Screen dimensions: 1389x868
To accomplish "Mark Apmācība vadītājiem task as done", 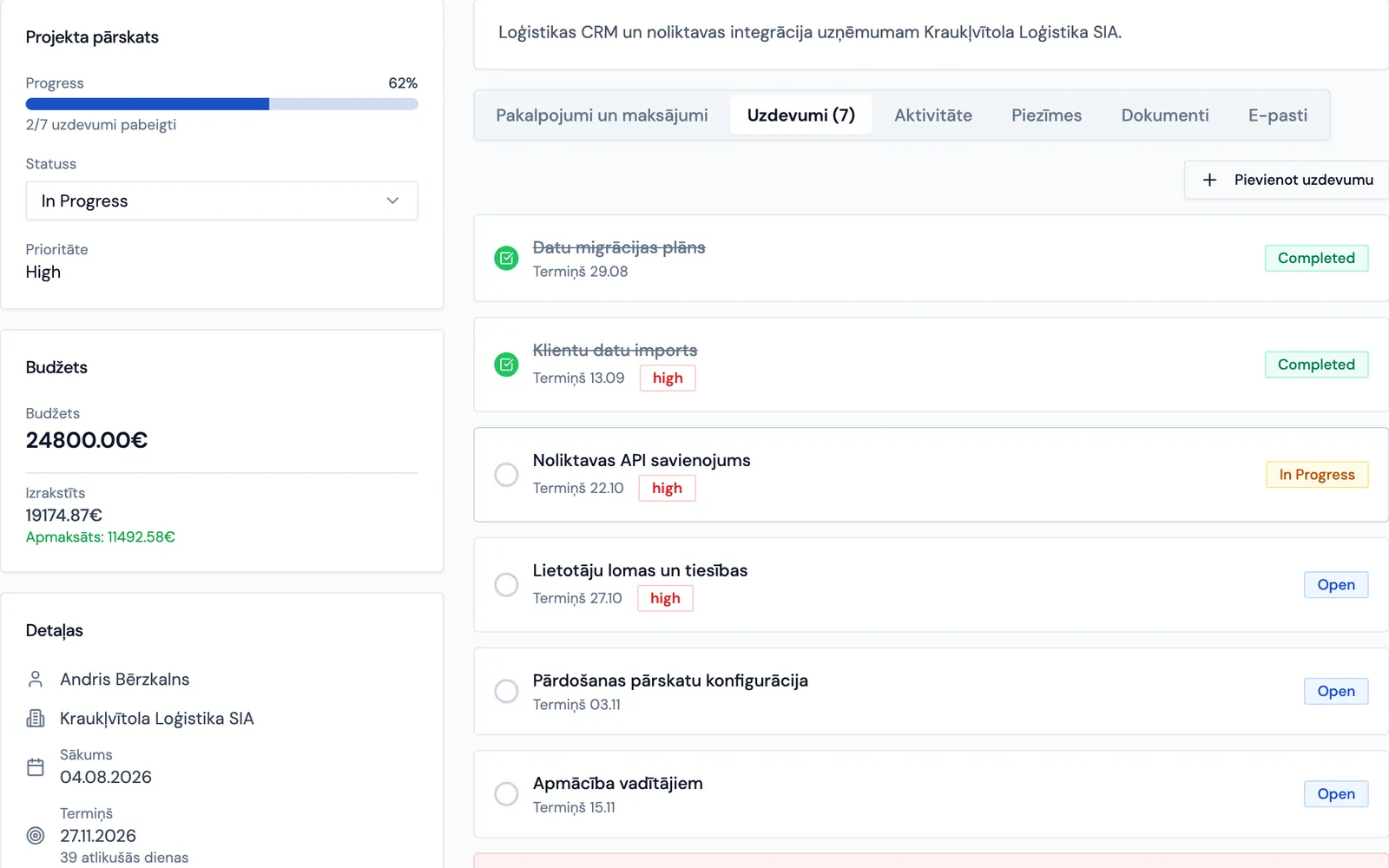I will (x=506, y=794).
